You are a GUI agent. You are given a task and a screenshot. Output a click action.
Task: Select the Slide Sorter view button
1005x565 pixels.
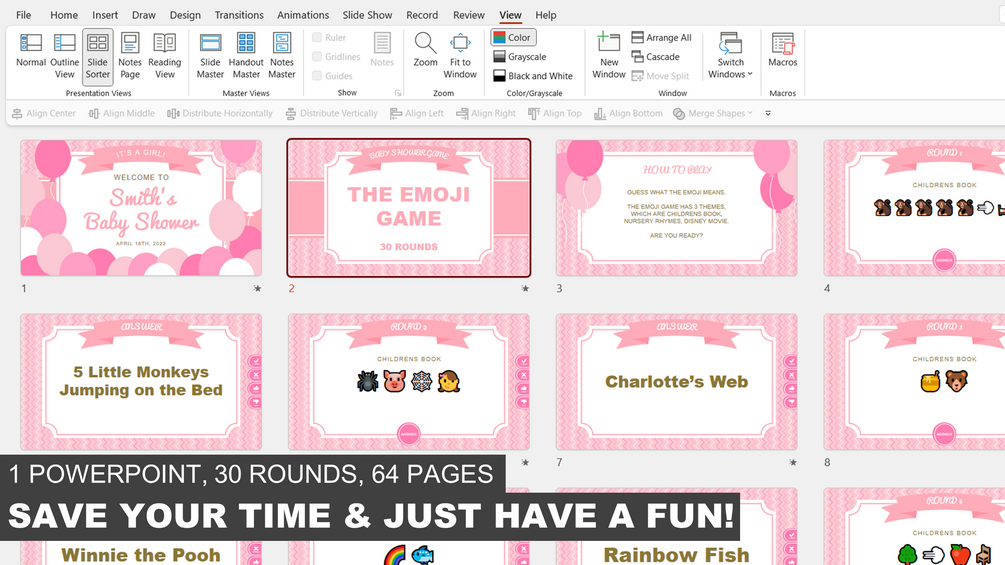point(97,56)
